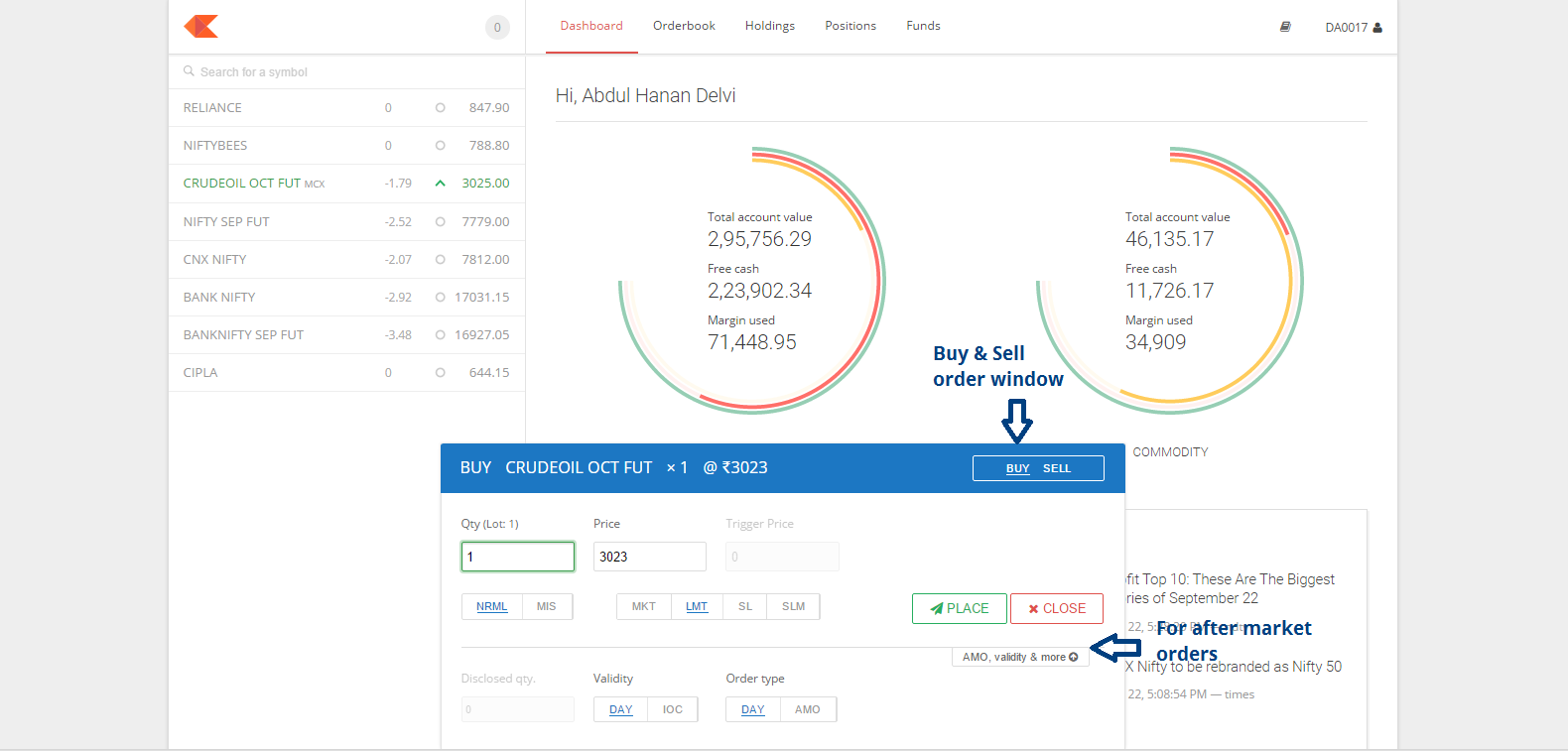Set Order type to AMO

click(x=808, y=709)
